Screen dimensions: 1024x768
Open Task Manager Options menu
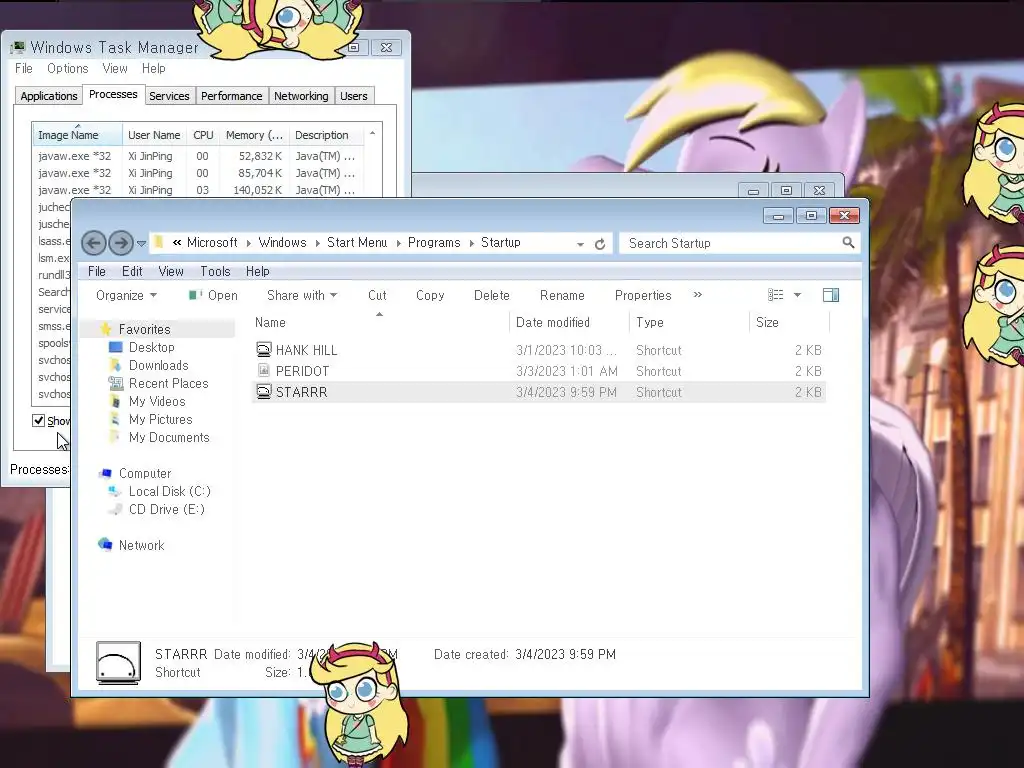(x=67, y=69)
